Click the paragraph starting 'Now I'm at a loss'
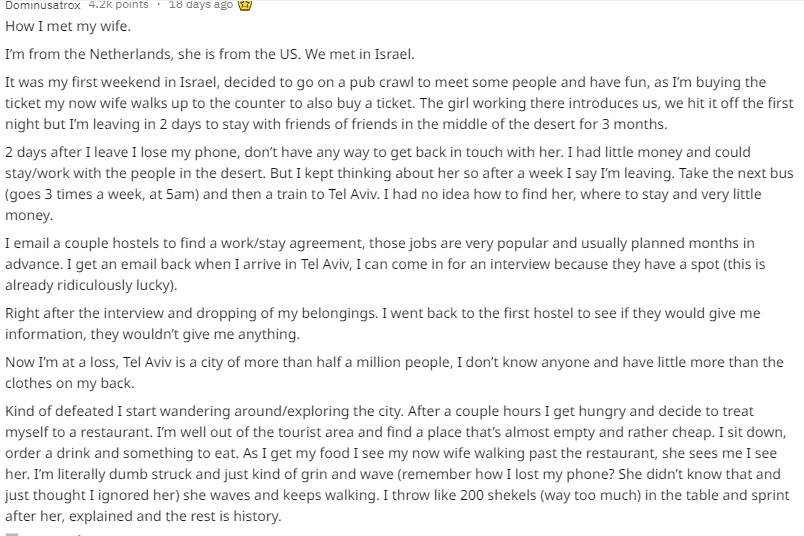Image resolution: width=804 pixels, height=536 pixels. pyautogui.click(x=394, y=373)
